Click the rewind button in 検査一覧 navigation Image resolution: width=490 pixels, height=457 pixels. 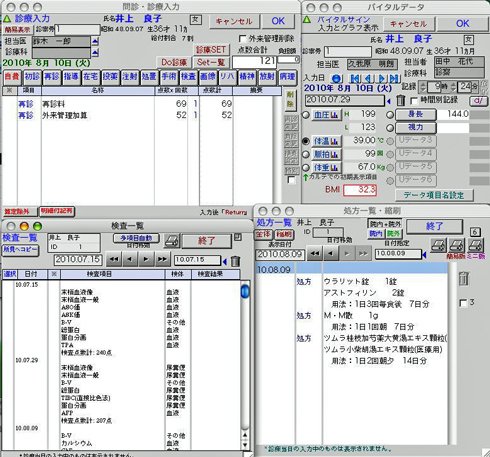point(114,260)
